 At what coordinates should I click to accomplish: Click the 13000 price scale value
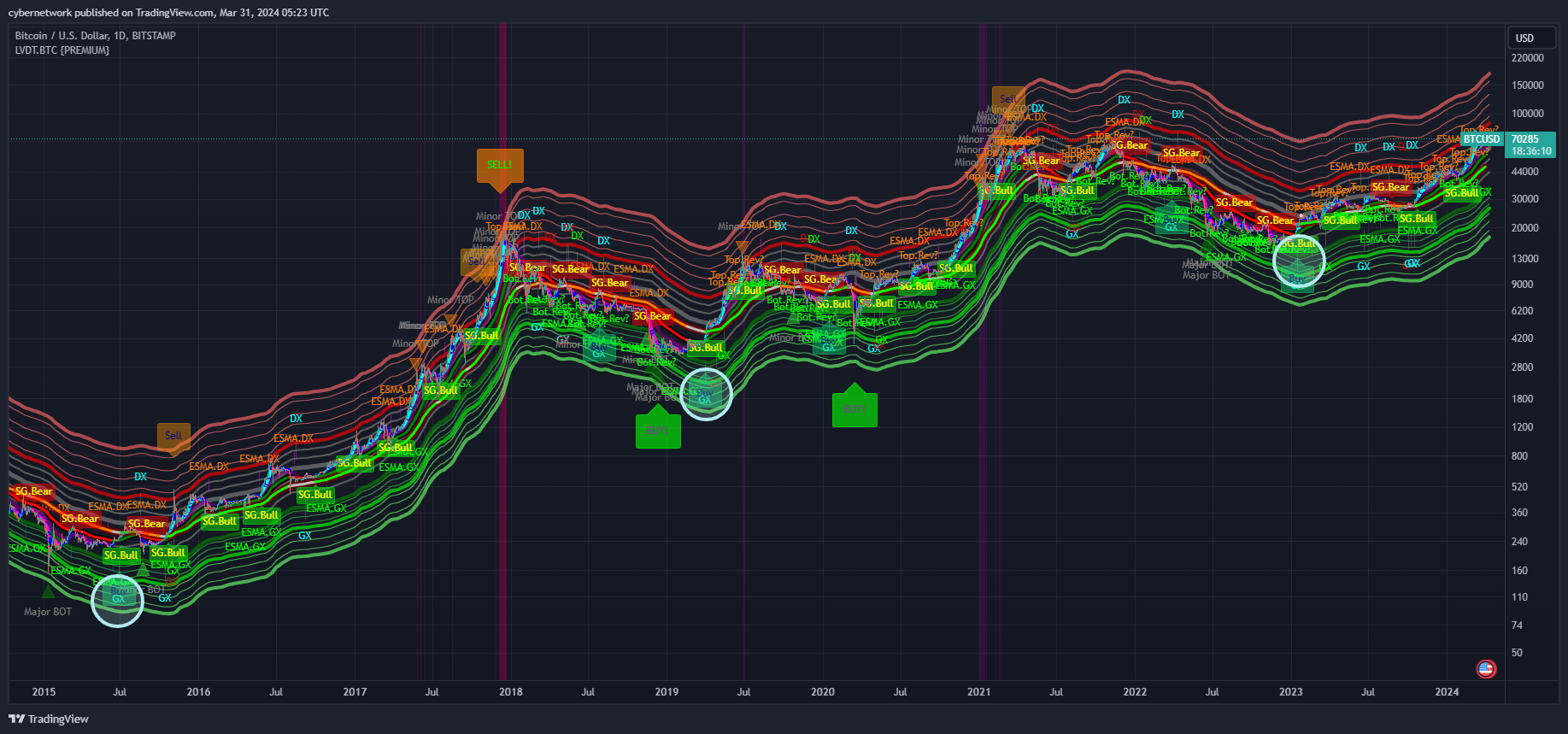(x=1525, y=259)
